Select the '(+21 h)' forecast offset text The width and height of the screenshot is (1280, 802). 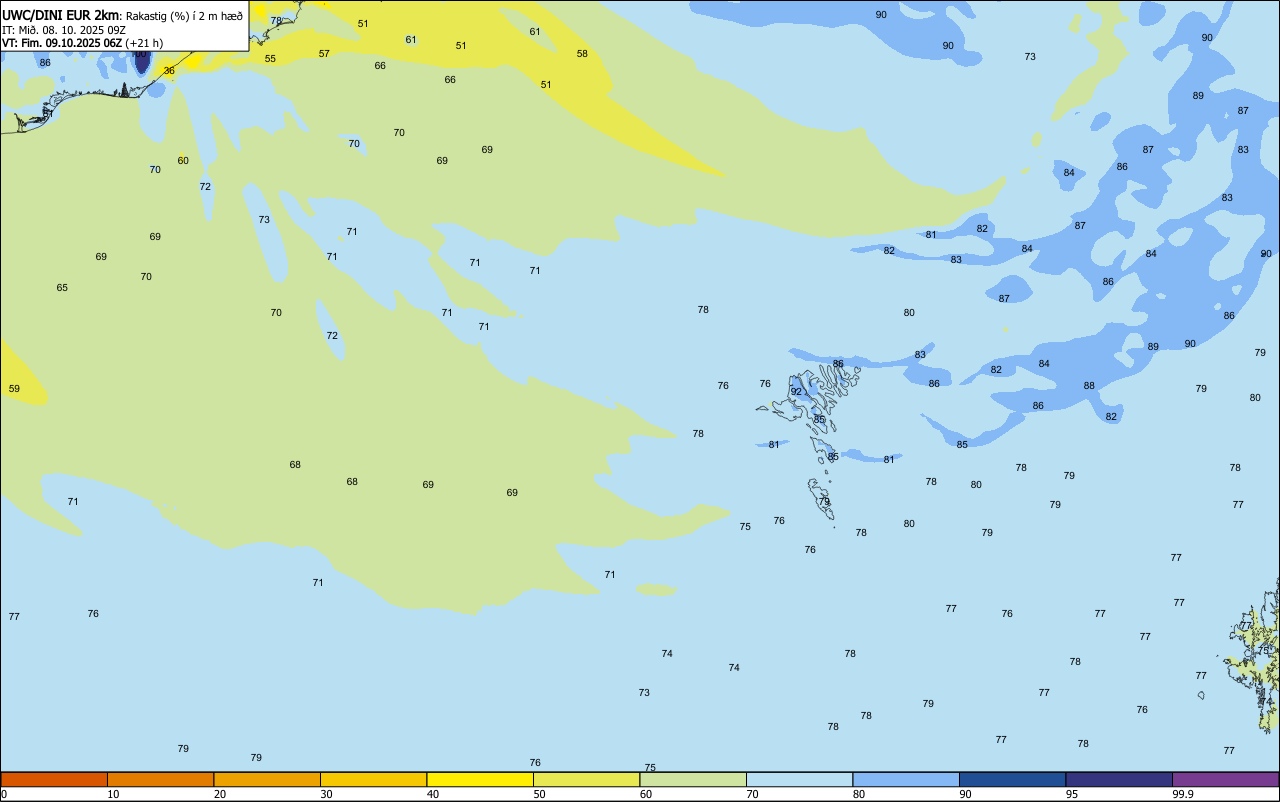pos(145,43)
